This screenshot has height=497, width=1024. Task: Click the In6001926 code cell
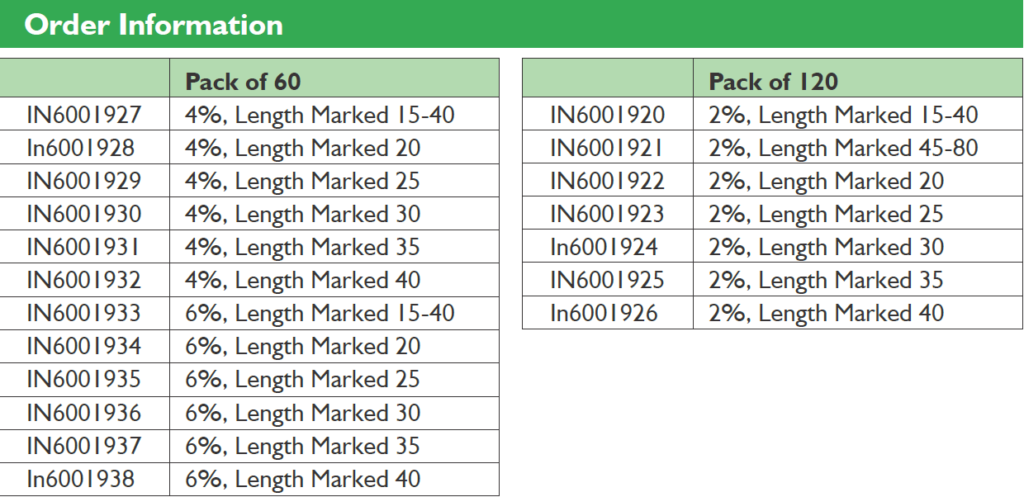605,313
